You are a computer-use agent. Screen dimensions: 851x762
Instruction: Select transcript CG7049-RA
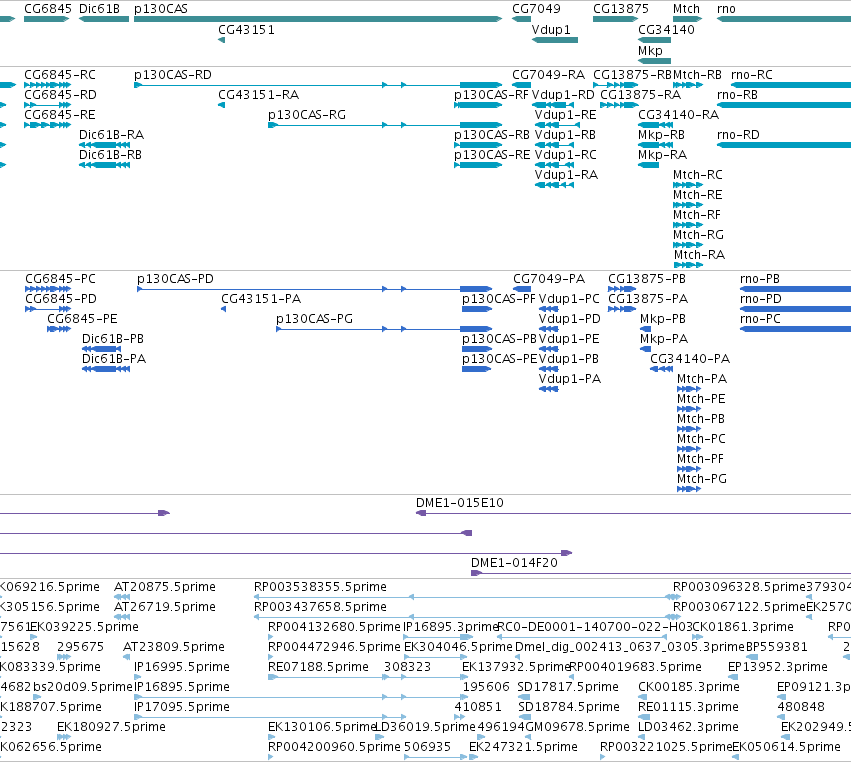click(x=522, y=85)
